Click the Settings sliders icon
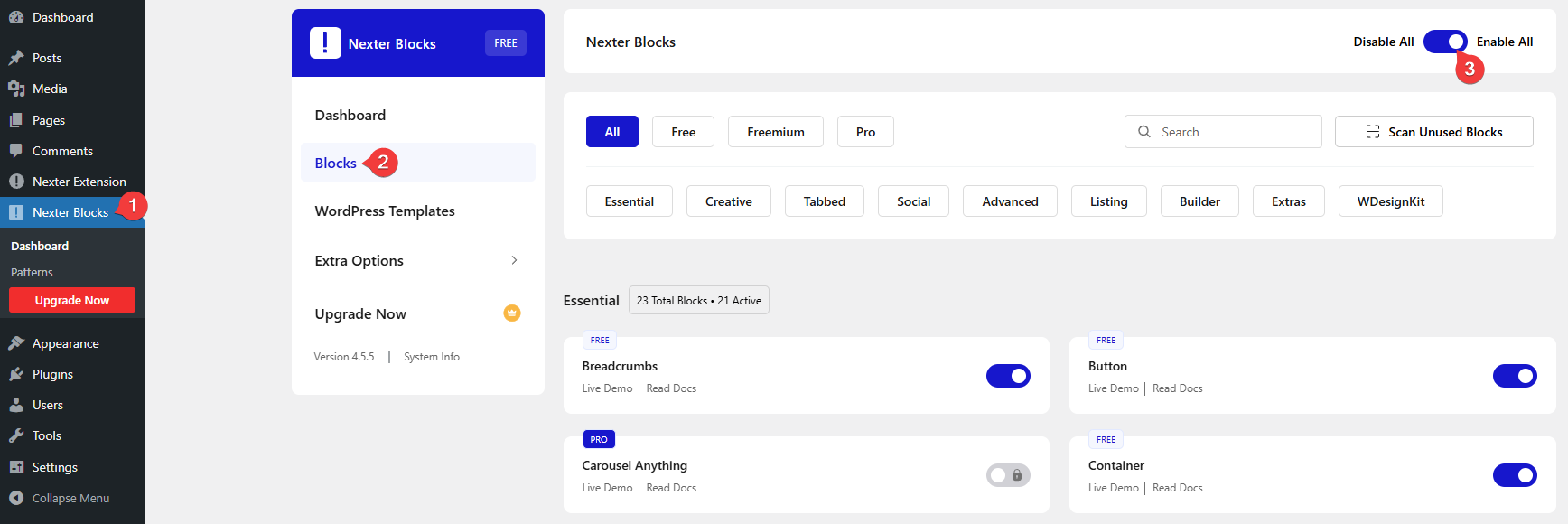 16,467
